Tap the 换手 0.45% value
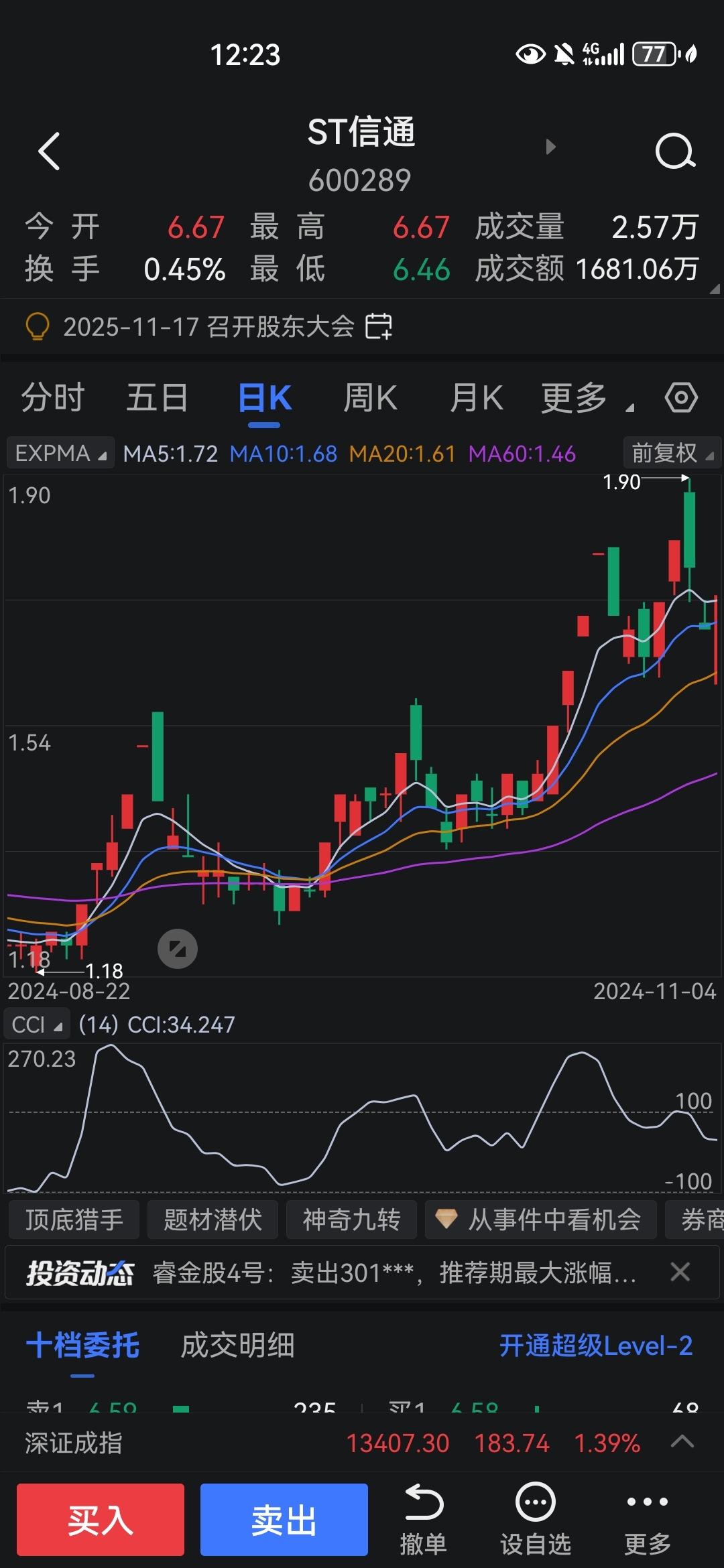This screenshot has height=1568, width=724. point(184,269)
